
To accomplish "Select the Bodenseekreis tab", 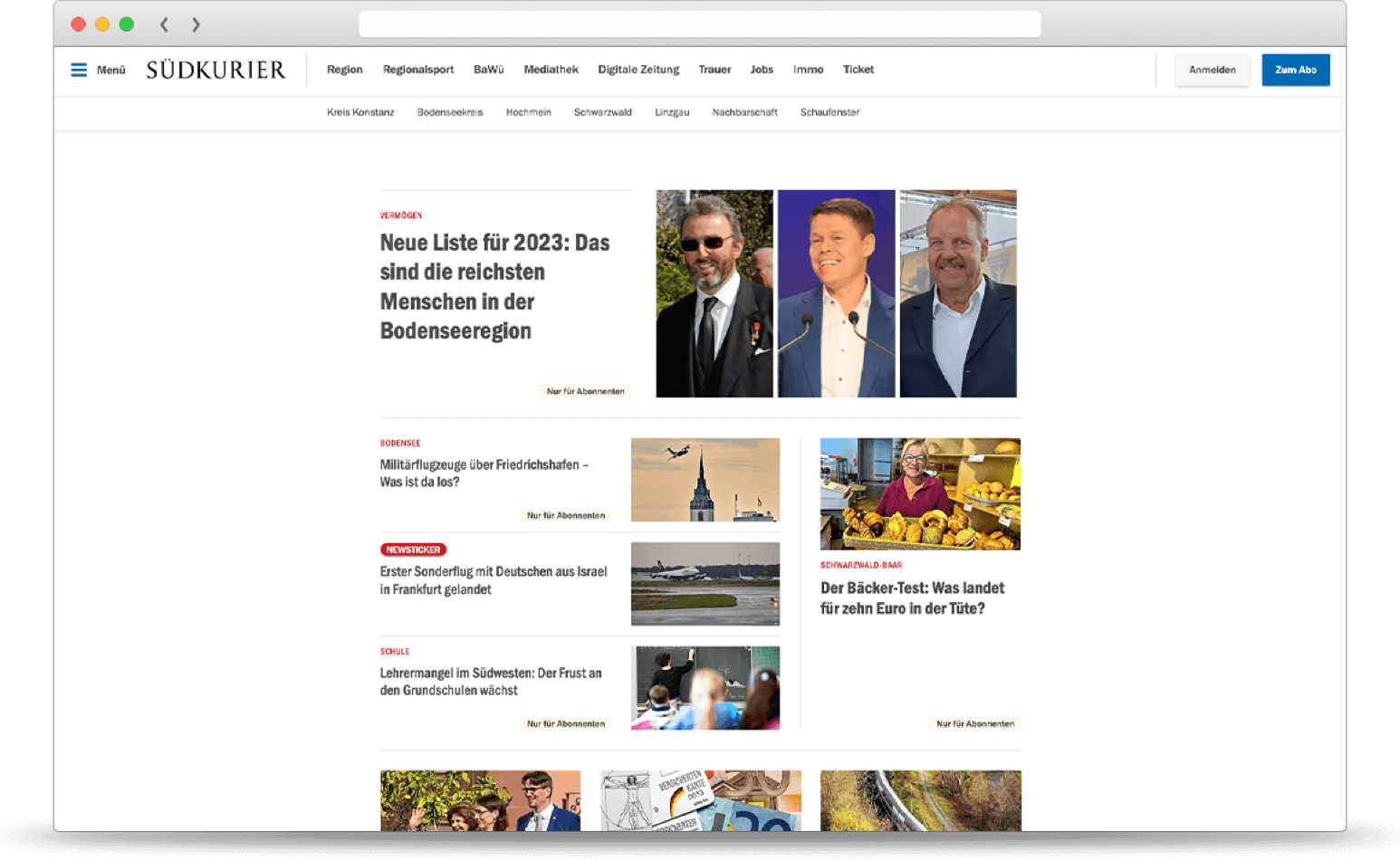I will [x=449, y=112].
